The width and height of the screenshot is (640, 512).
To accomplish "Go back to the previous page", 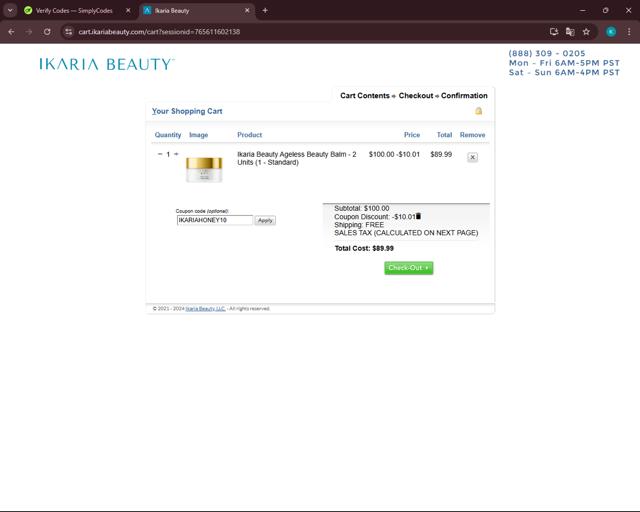I will [x=11, y=32].
